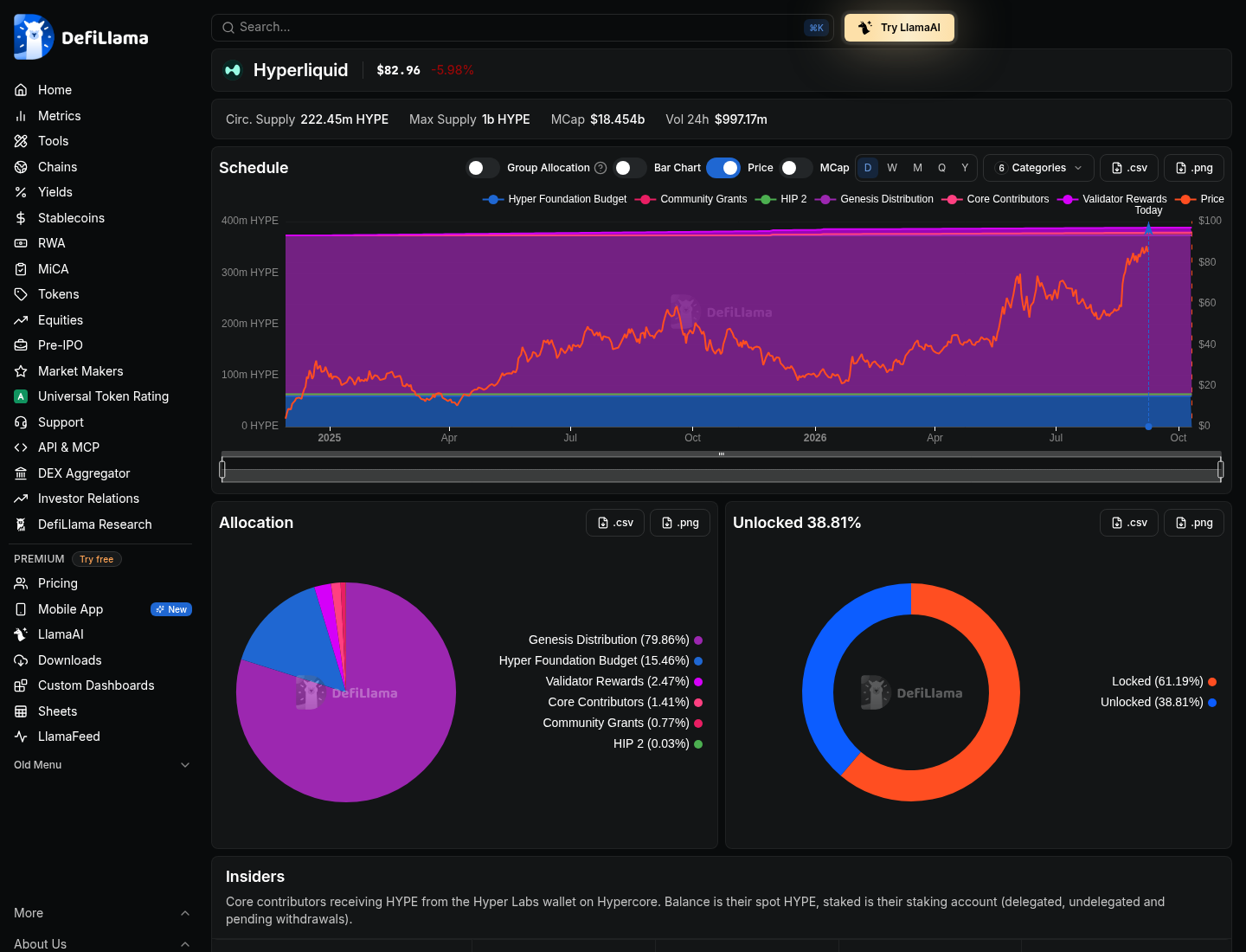The height and width of the screenshot is (952, 1246).
Task: Open the 6 Categories dropdown
Action: 1038,168
